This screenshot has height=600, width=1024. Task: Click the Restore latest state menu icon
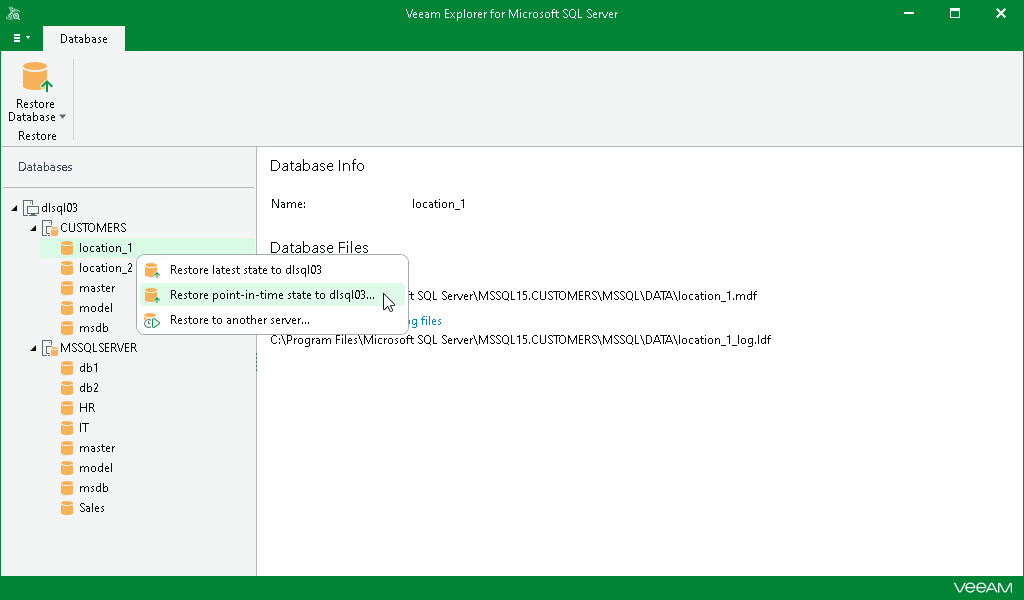pos(152,270)
